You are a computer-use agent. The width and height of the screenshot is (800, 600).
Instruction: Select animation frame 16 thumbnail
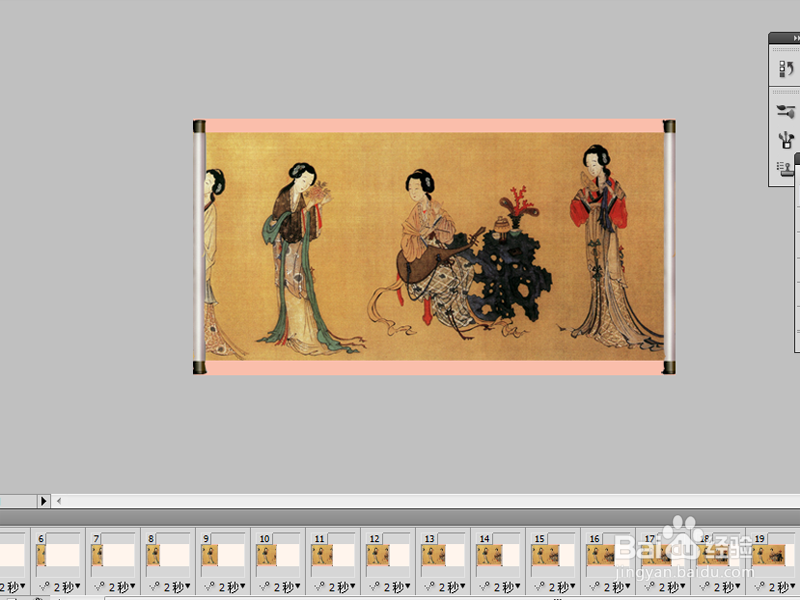tap(609, 555)
